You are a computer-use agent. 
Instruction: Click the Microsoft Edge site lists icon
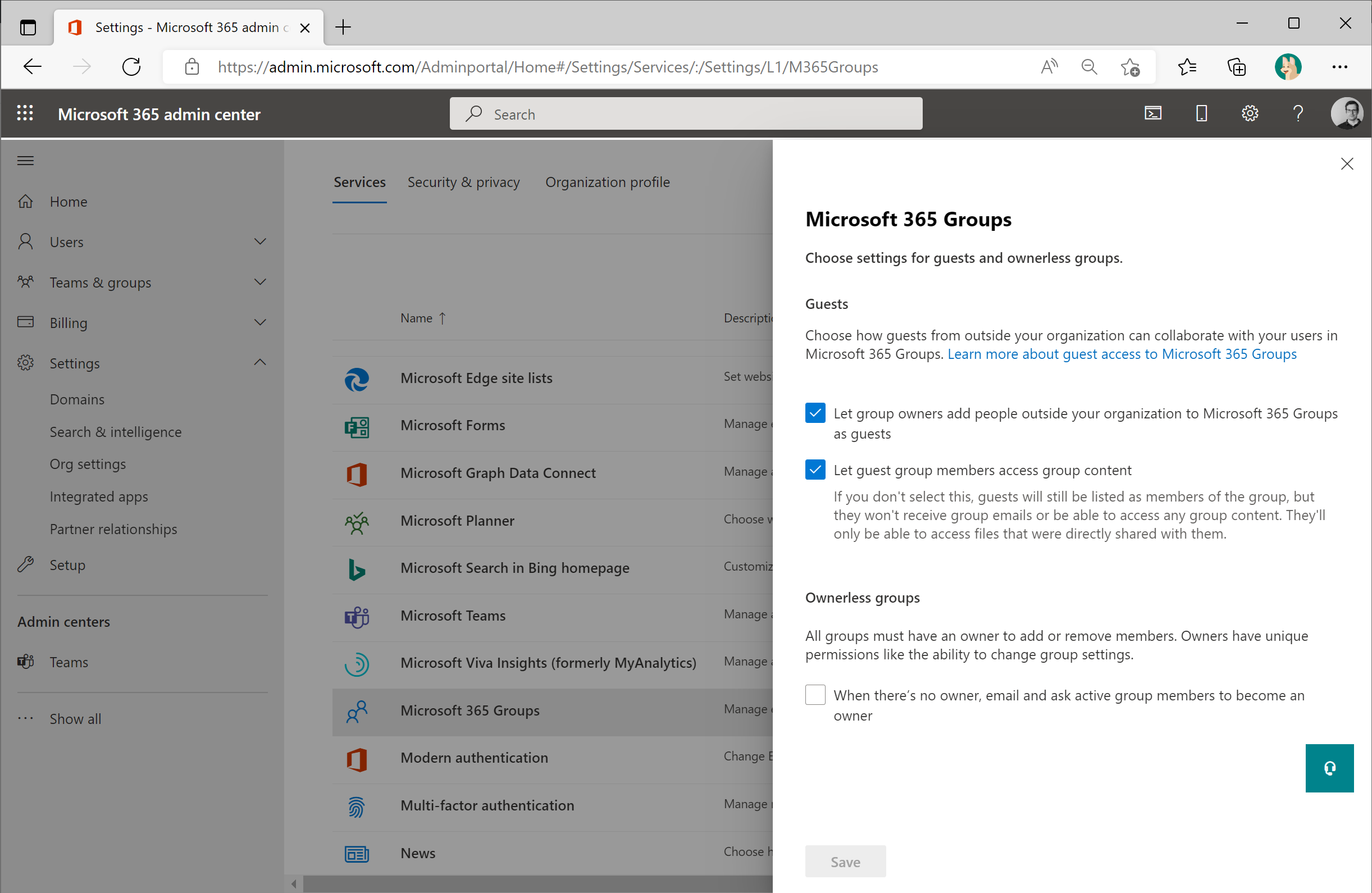[x=357, y=379]
